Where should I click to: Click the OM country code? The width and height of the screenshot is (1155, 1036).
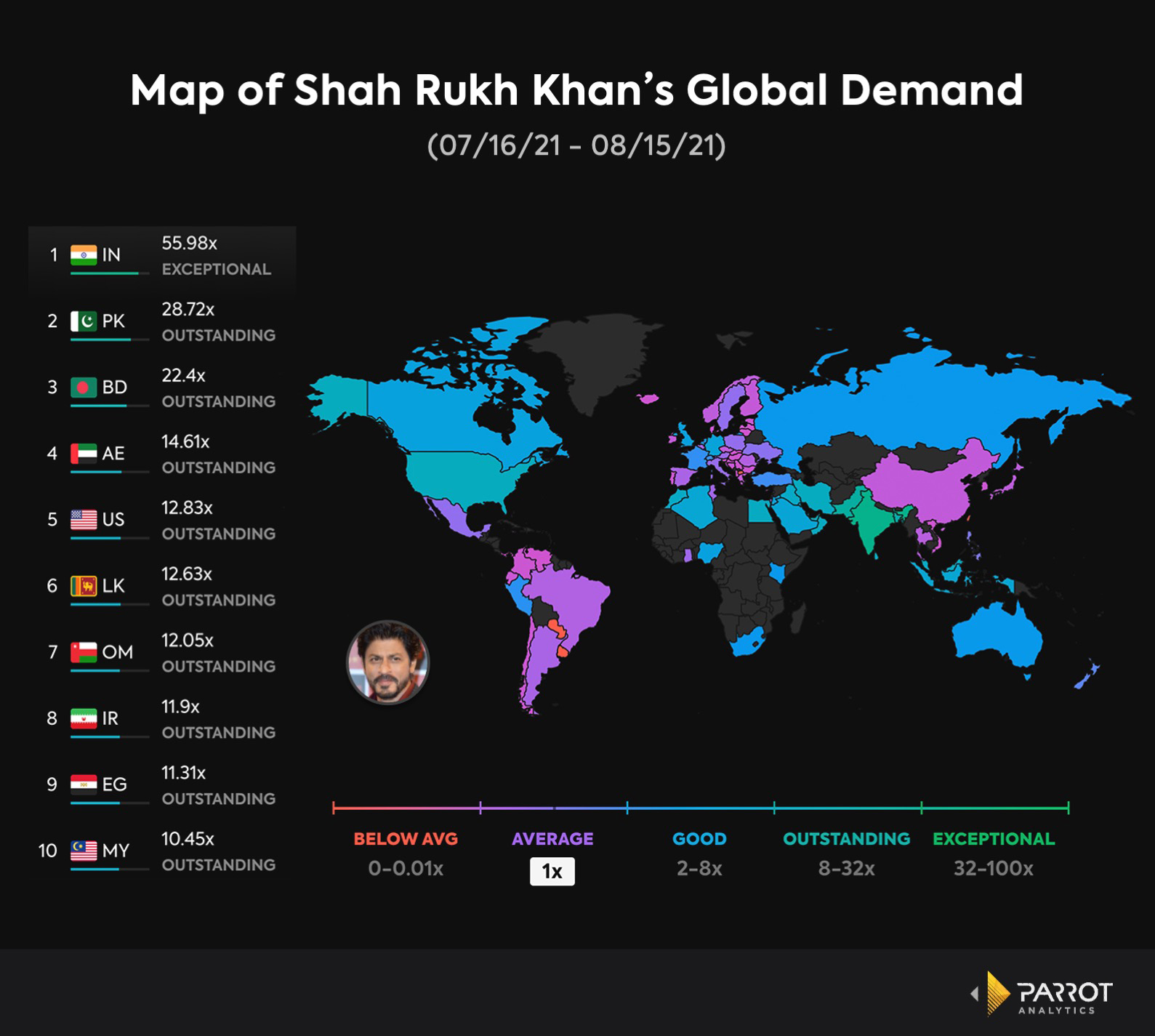pos(118,651)
